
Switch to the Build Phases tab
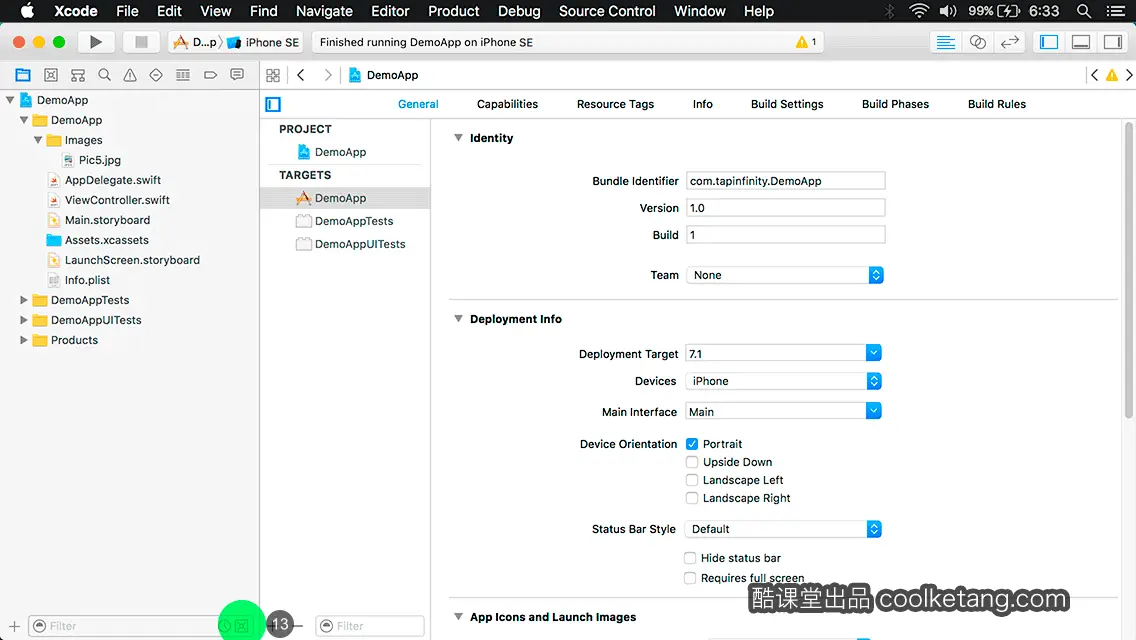click(x=895, y=104)
